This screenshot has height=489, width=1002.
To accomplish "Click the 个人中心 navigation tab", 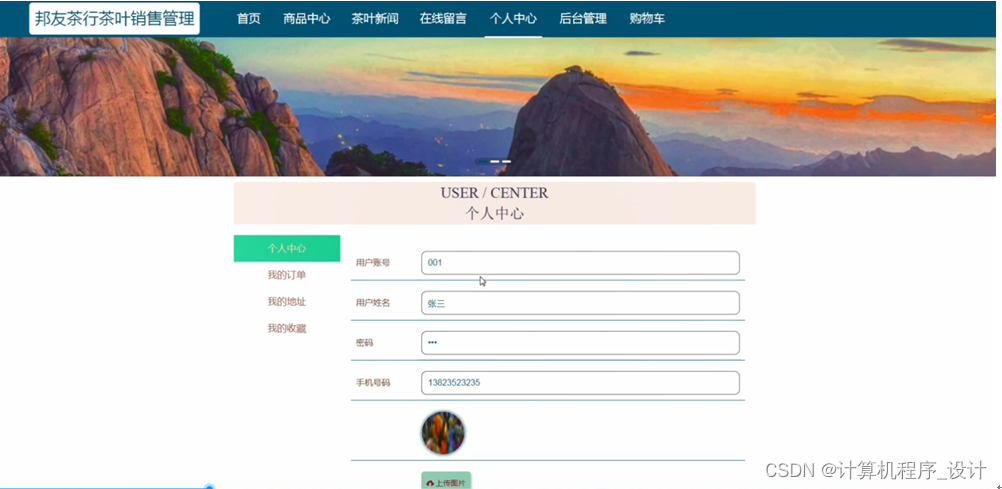I will [x=513, y=19].
